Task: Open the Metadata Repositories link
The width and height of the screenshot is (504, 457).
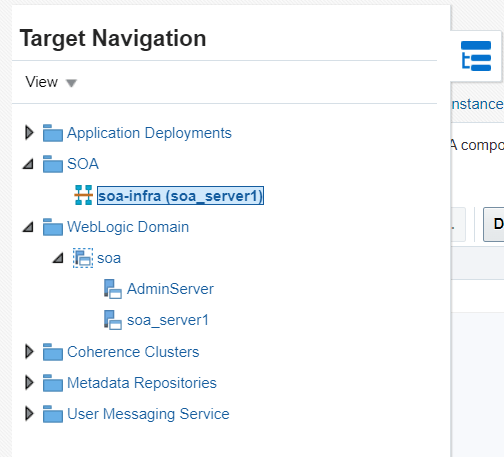Action: pyautogui.click(x=142, y=383)
